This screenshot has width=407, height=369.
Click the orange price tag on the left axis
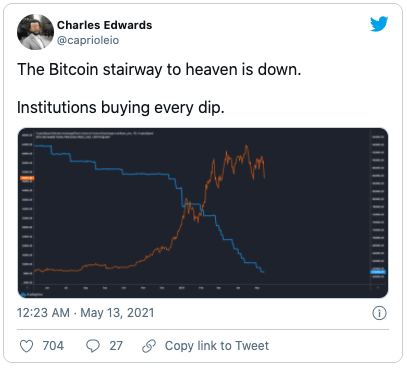pos(27,178)
